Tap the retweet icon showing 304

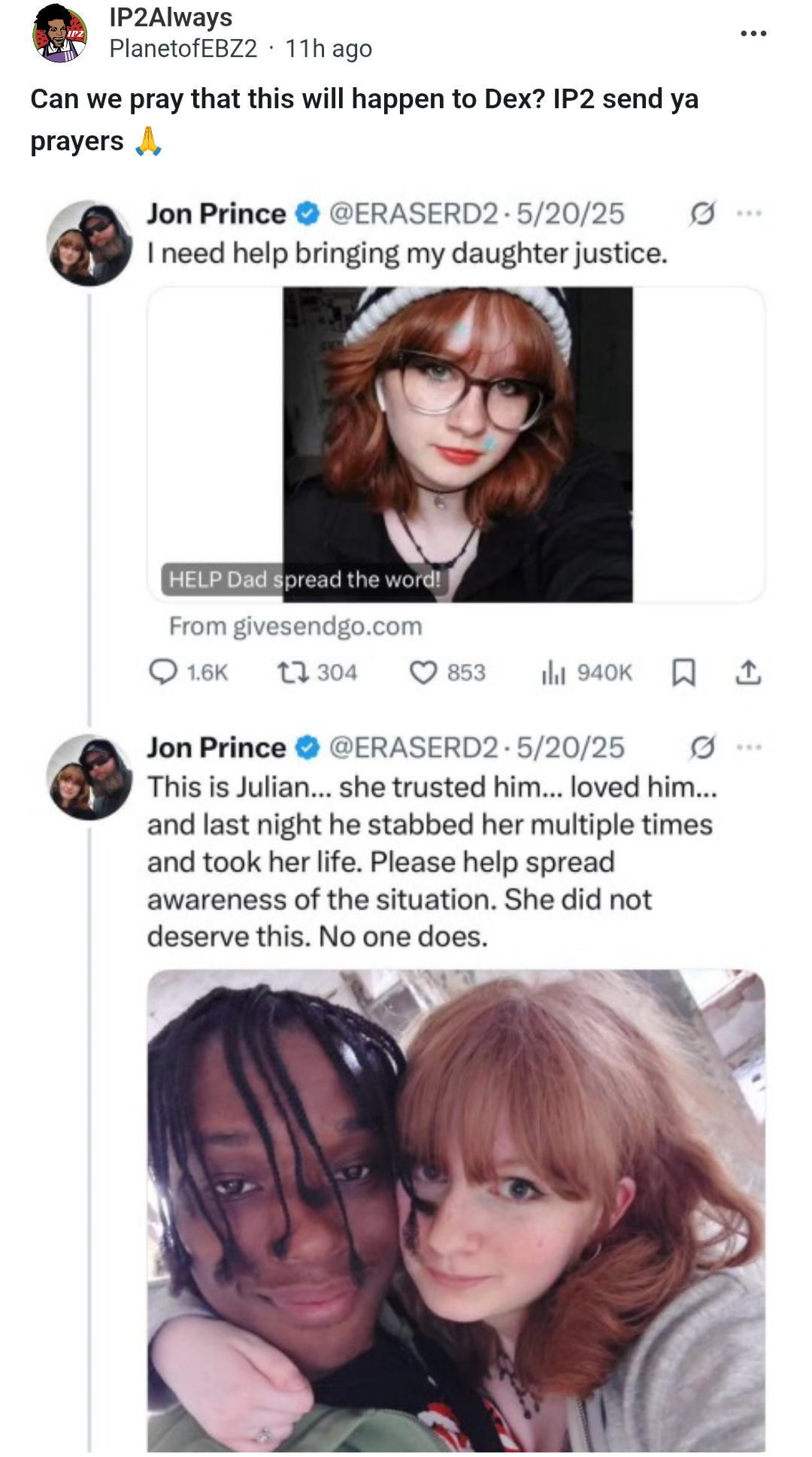click(292, 671)
